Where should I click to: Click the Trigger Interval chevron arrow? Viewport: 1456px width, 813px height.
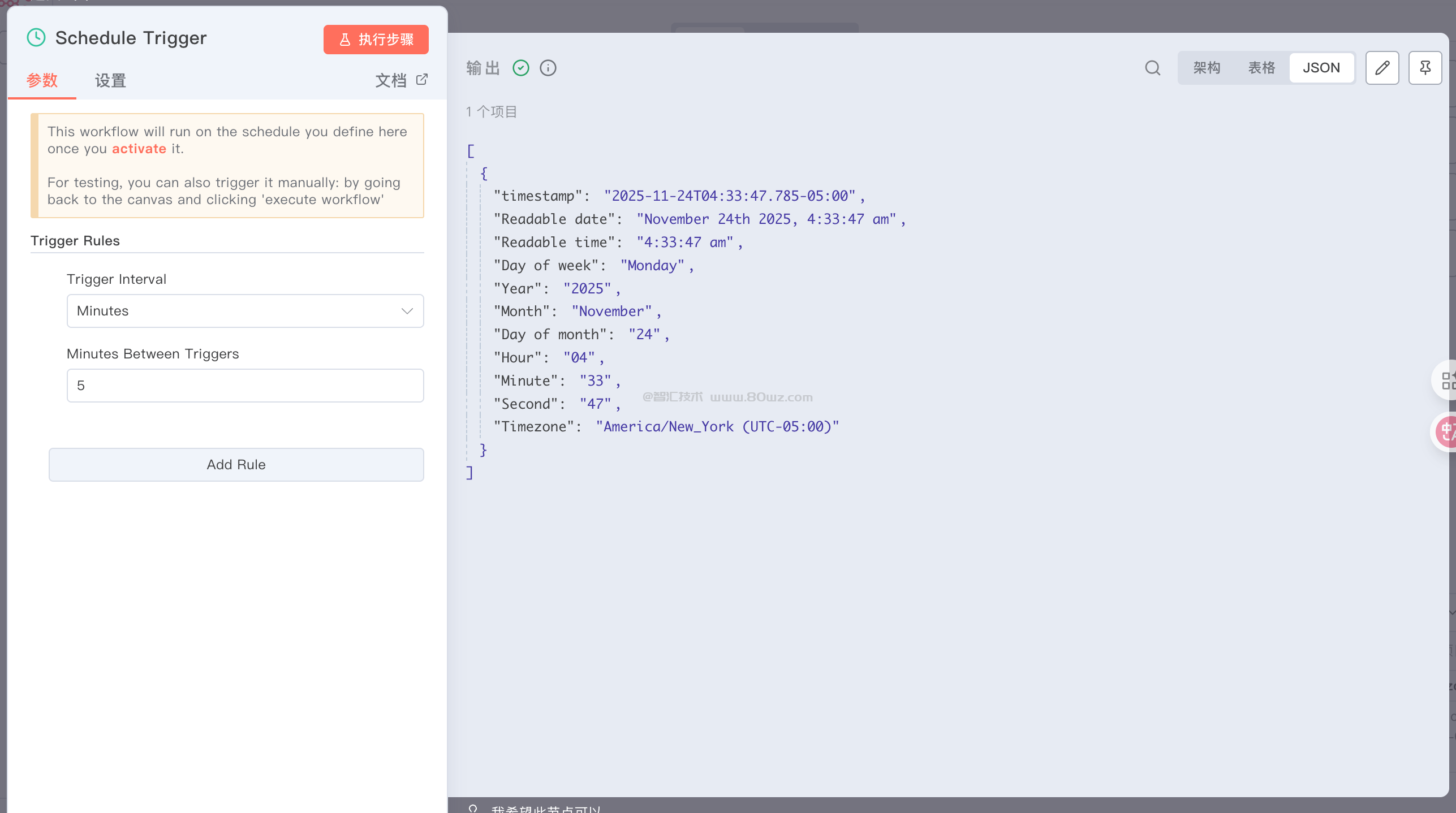pos(407,311)
